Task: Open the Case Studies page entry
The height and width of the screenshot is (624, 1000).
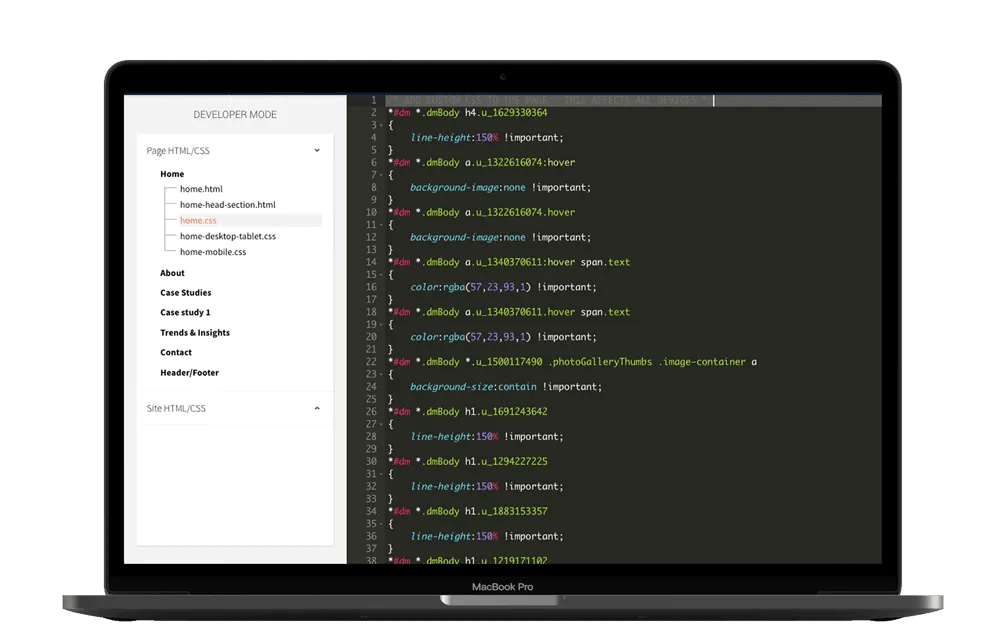Action: (186, 293)
